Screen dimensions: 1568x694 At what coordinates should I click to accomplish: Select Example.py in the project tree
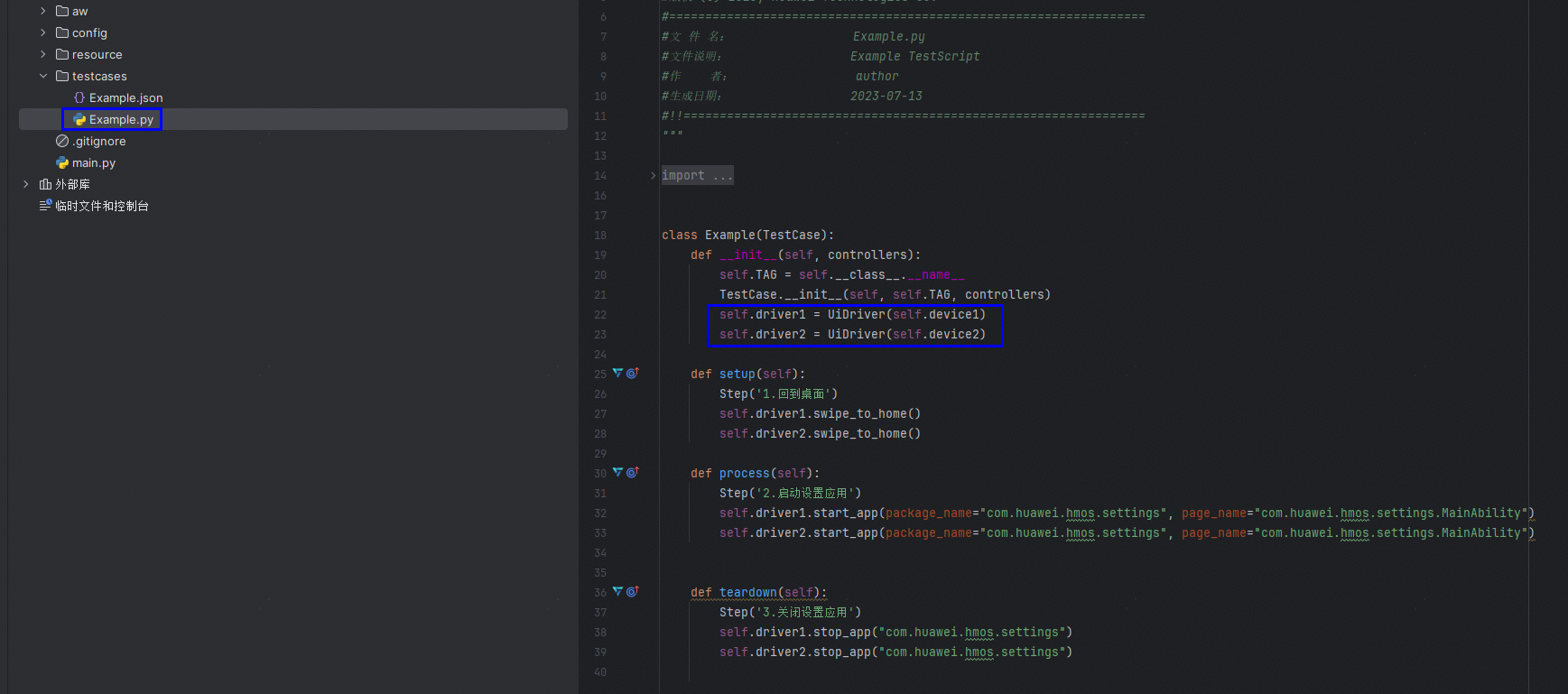coord(121,119)
